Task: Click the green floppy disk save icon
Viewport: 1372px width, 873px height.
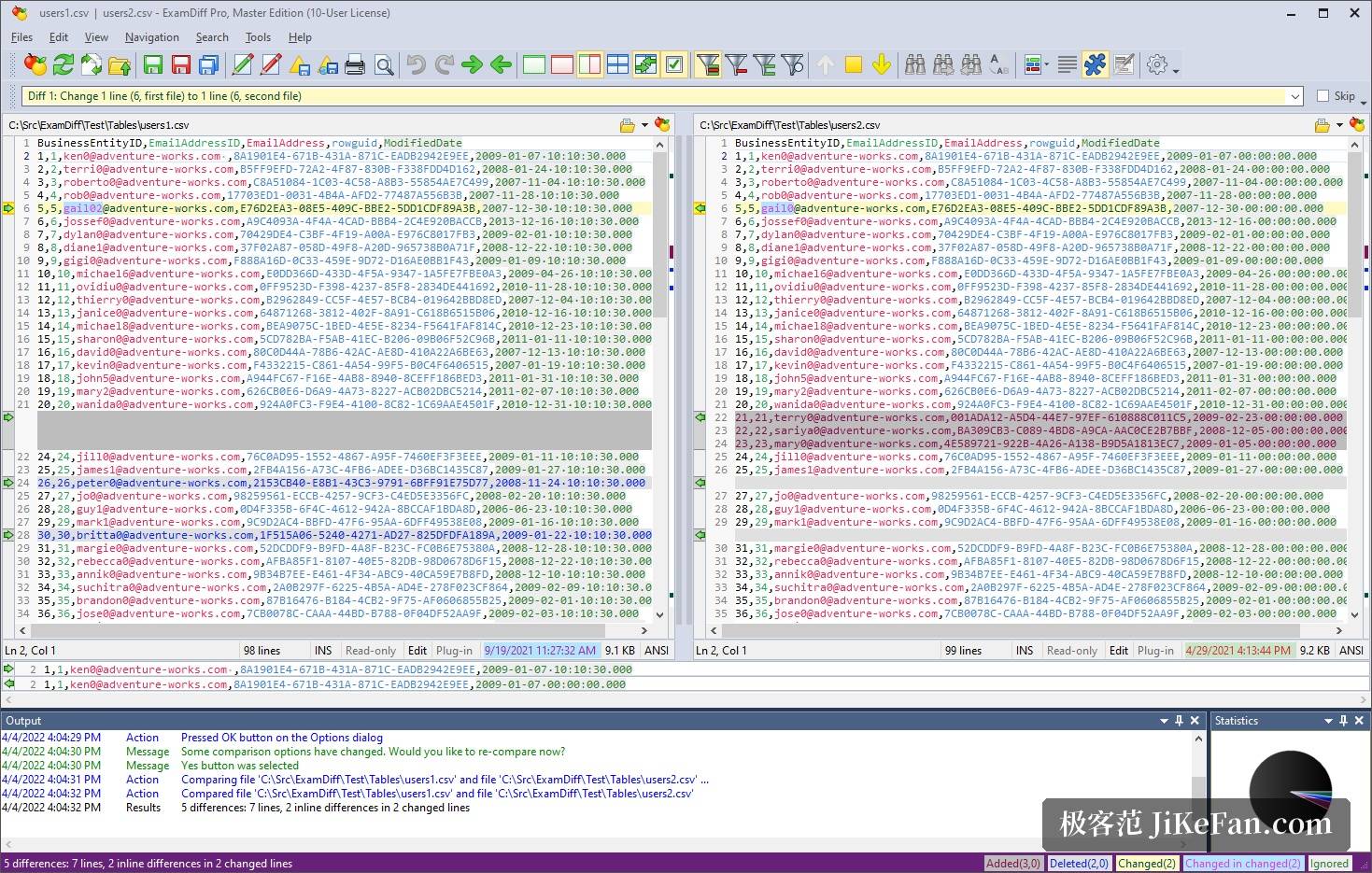Action: pos(153,64)
